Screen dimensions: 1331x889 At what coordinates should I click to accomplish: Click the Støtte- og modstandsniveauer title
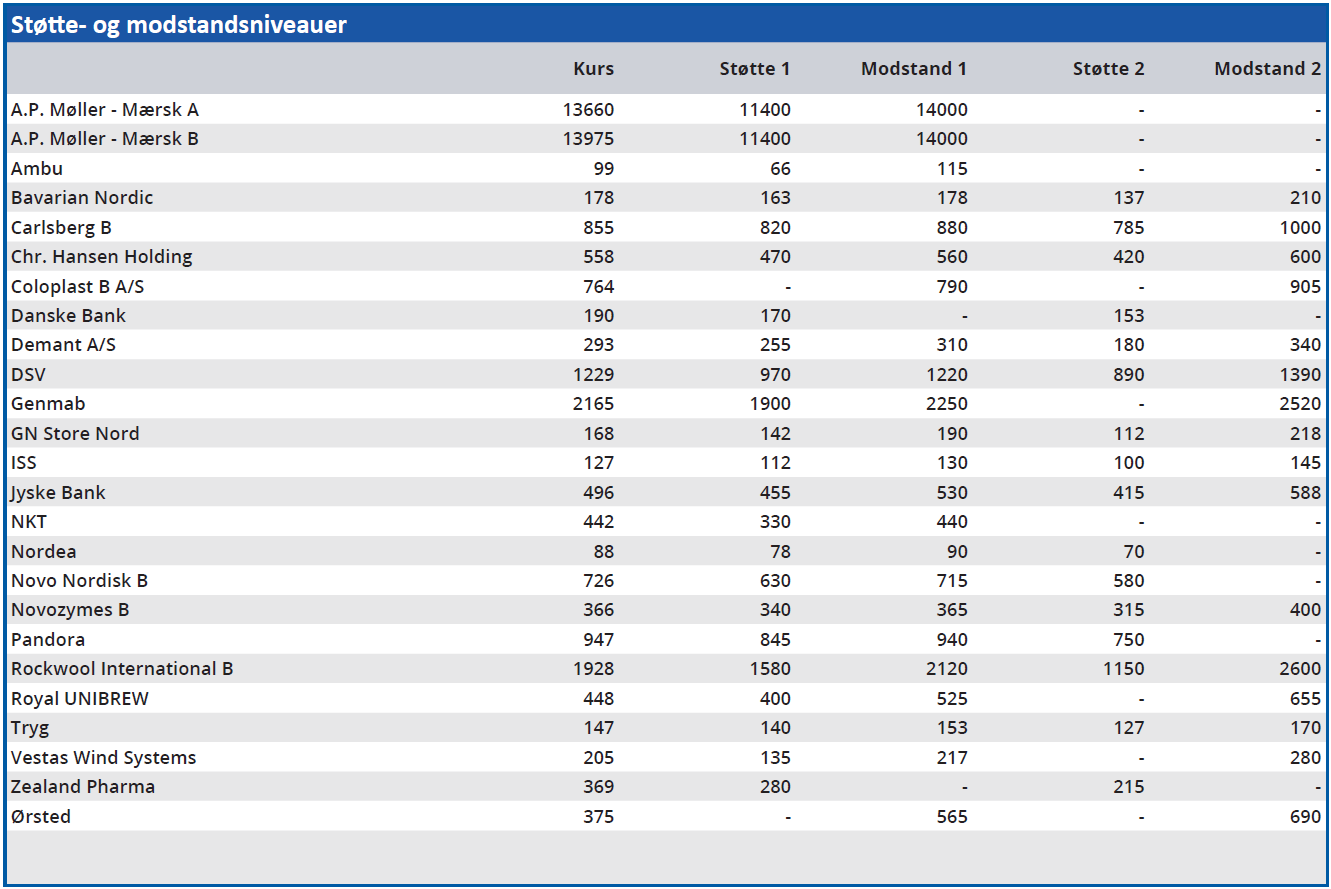(179, 25)
